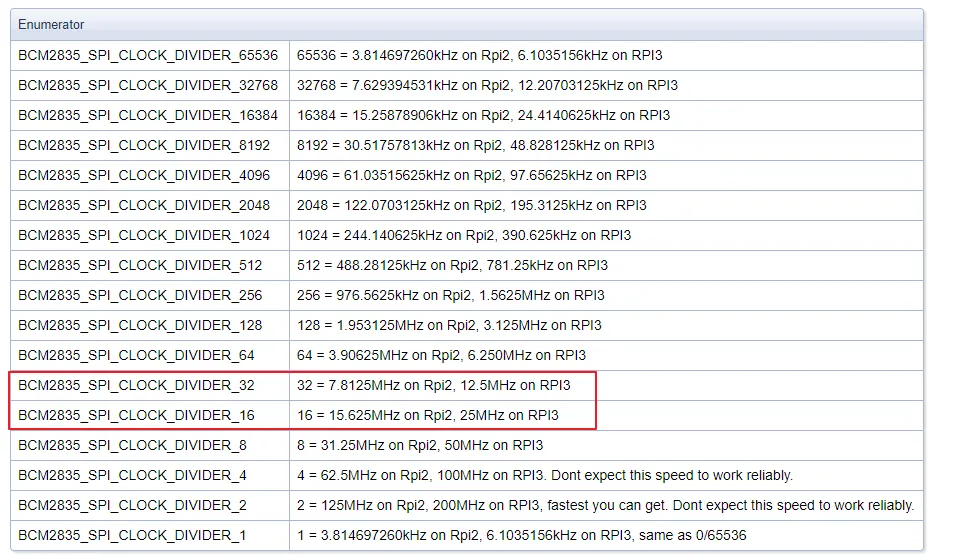Select BCM2835_SPI_CLOCK_DIVIDER_8192 enumerator name
973x560 pixels.
coord(144,145)
